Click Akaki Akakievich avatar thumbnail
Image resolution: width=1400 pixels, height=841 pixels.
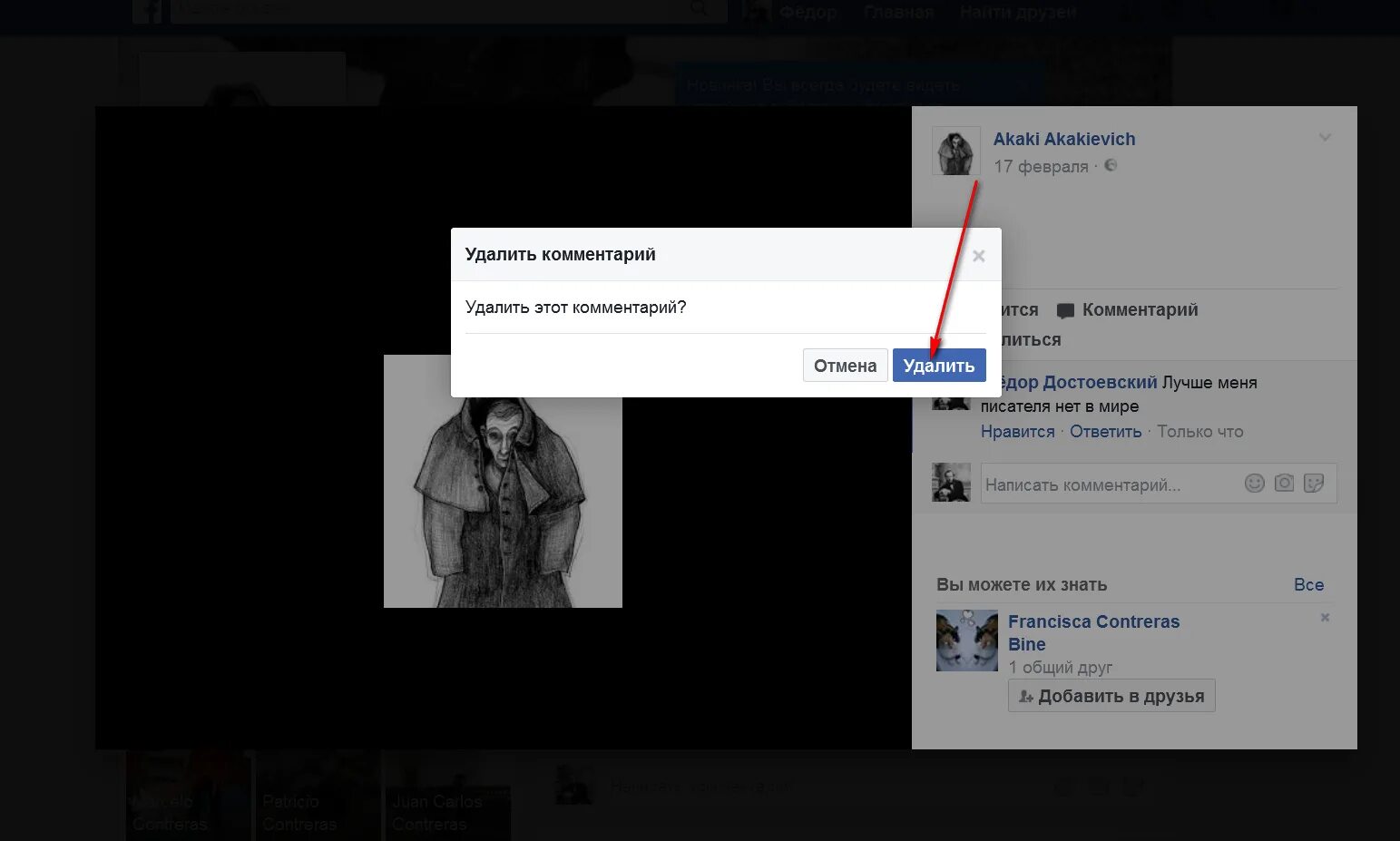(956, 151)
